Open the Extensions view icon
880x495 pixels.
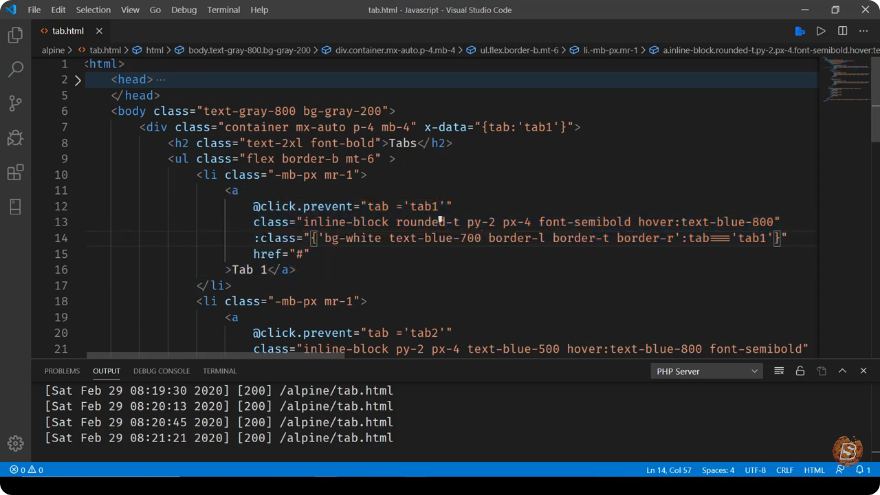coord(15,172)
